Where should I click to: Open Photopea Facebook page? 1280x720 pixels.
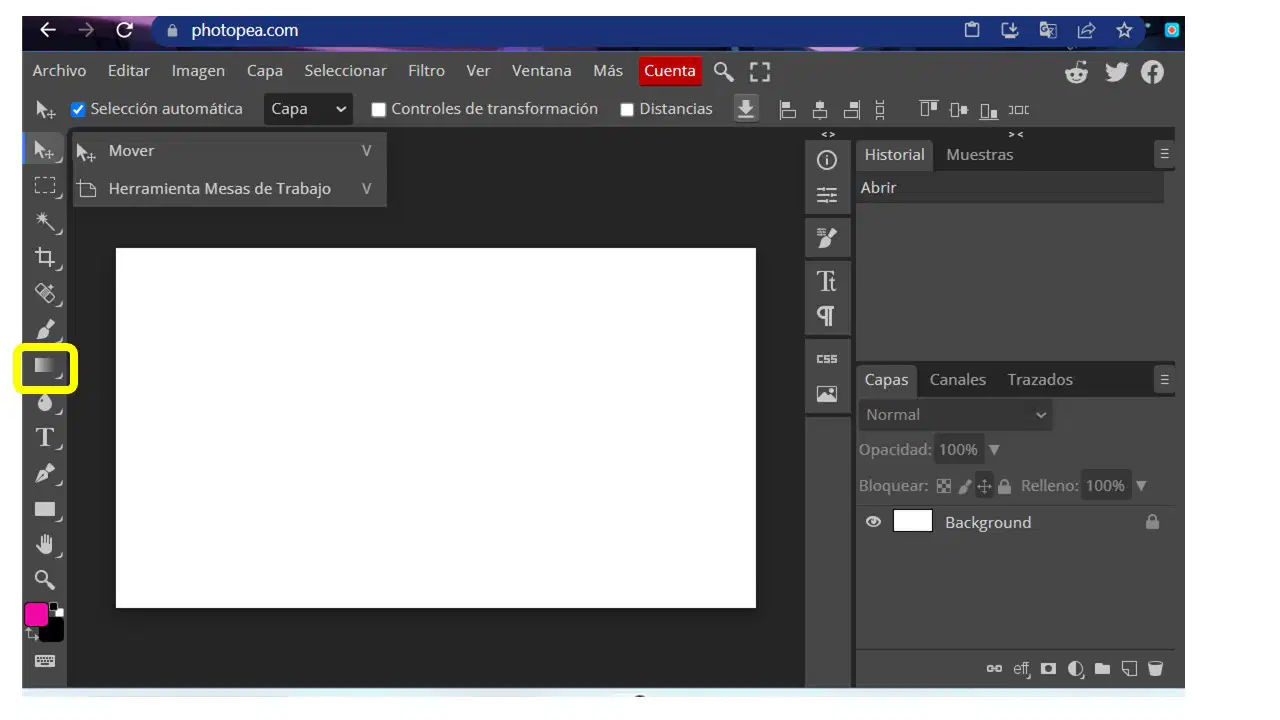(x=1152, y=72)
